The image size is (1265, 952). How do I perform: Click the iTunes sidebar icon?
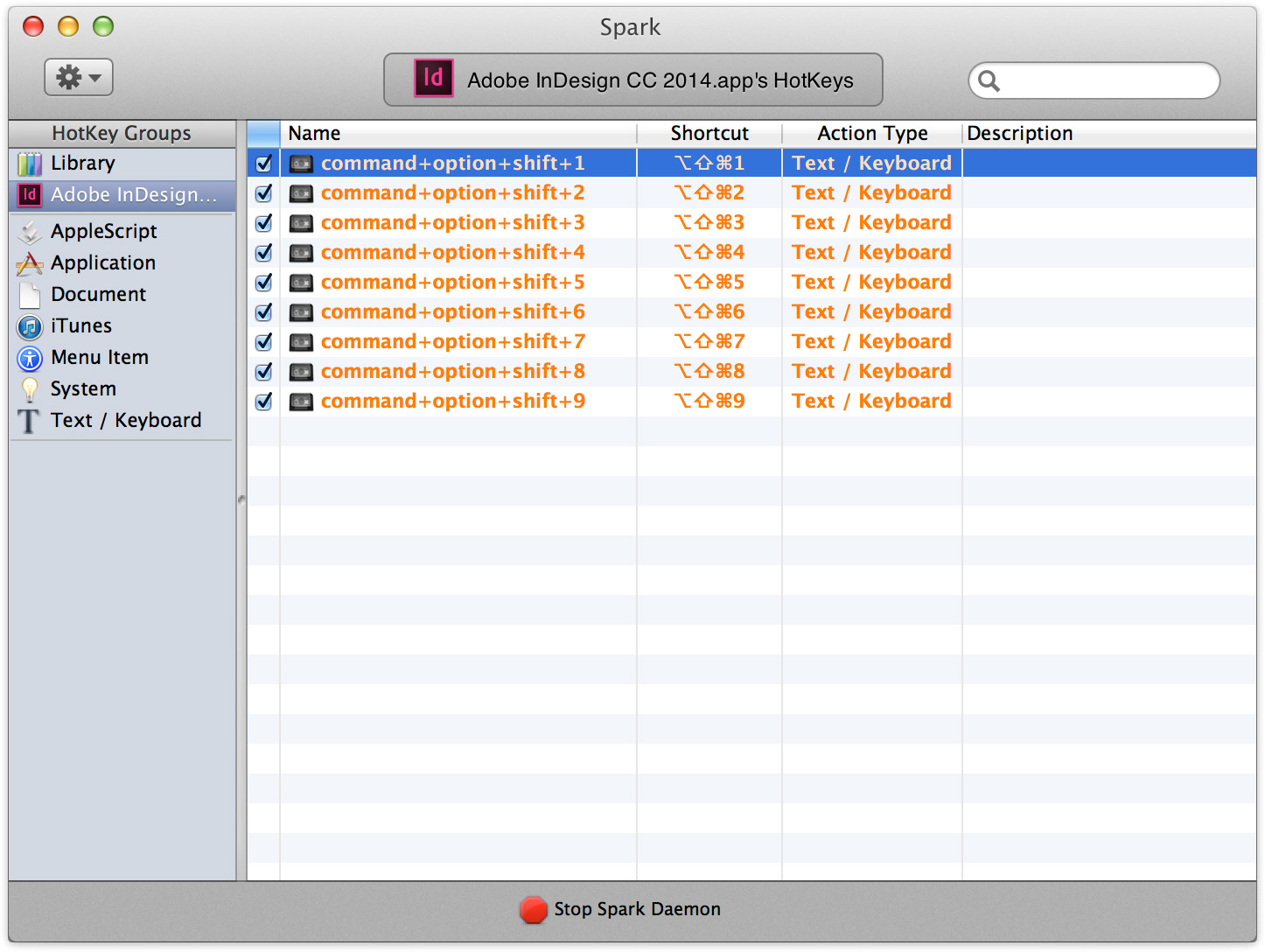pyautogui.click(x=30, y=326)
